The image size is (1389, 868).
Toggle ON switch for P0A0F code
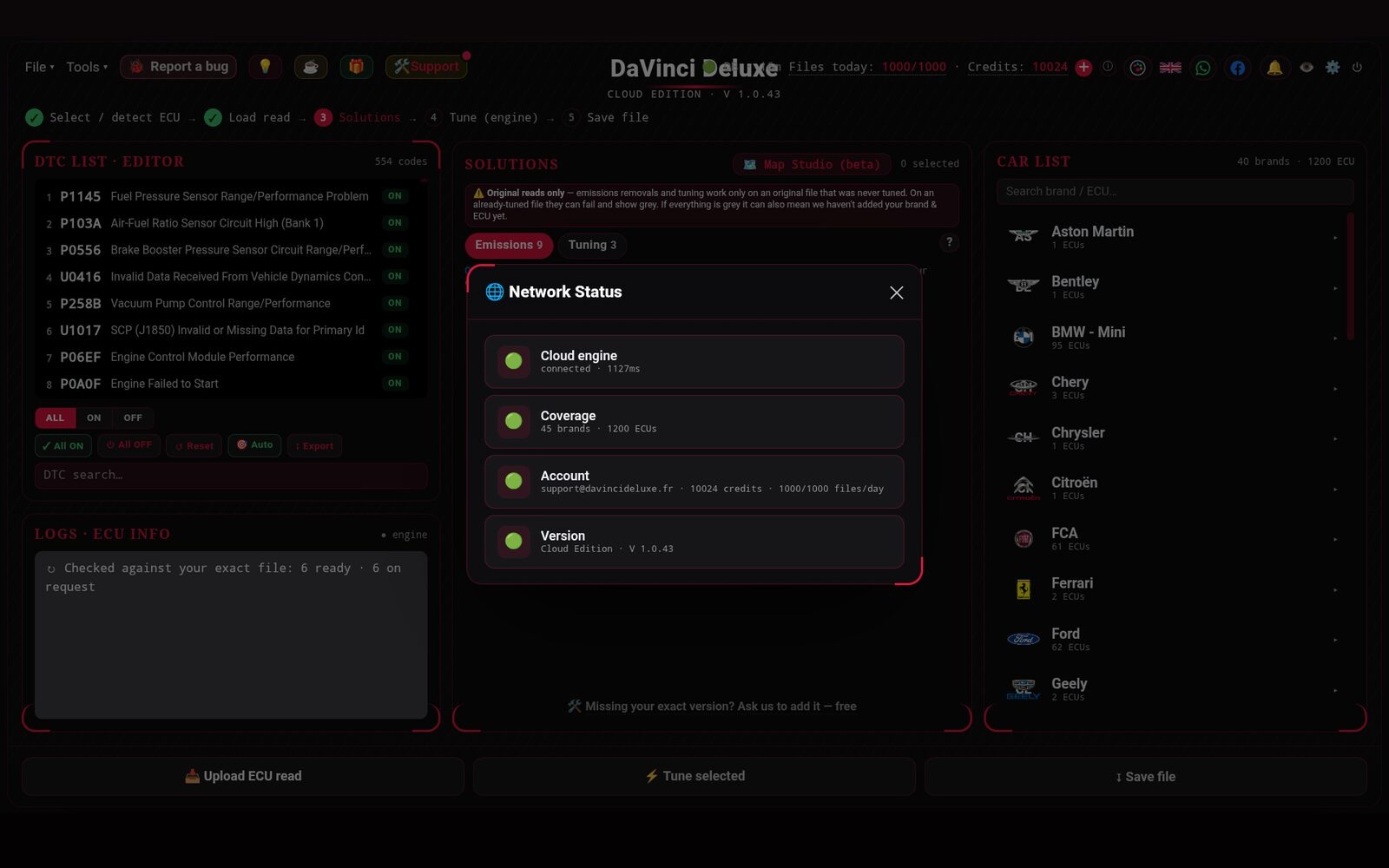[395, 383]
